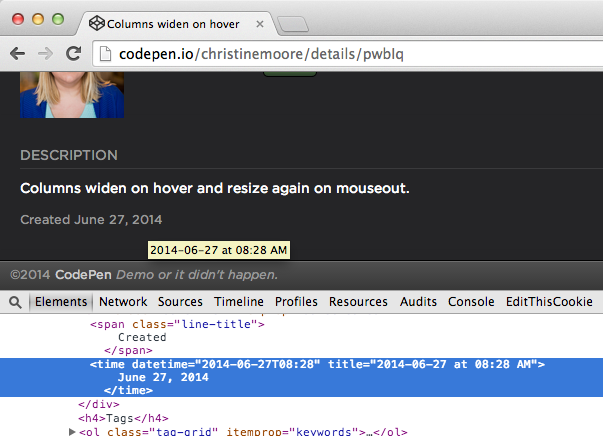This screenshot has width=603, height=436.
Task: Click the DevTools magnifier search icon
Action: pos(15,301)
